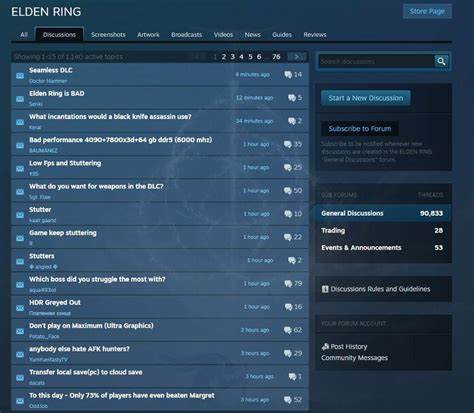Click reply bubble icon for Which boss did you struggle
The width and height of the screenshot is (474, 413).
point(288,284)
